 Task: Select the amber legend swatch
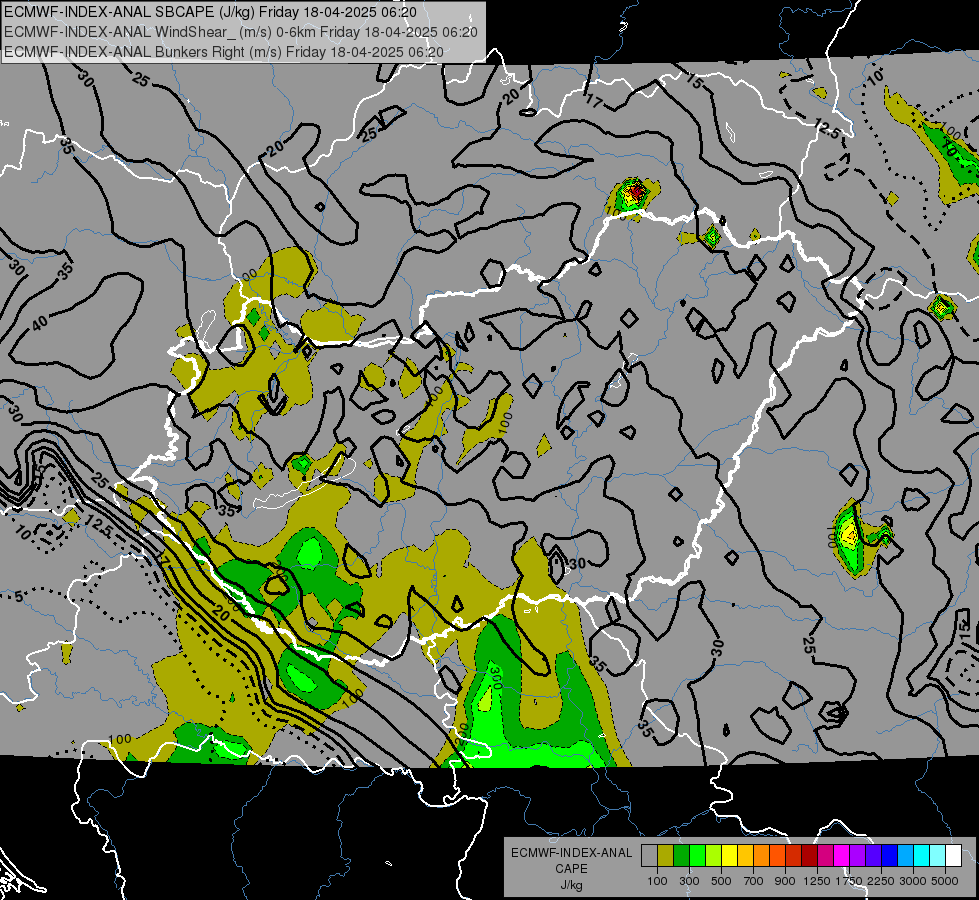[x=745, y=856]
